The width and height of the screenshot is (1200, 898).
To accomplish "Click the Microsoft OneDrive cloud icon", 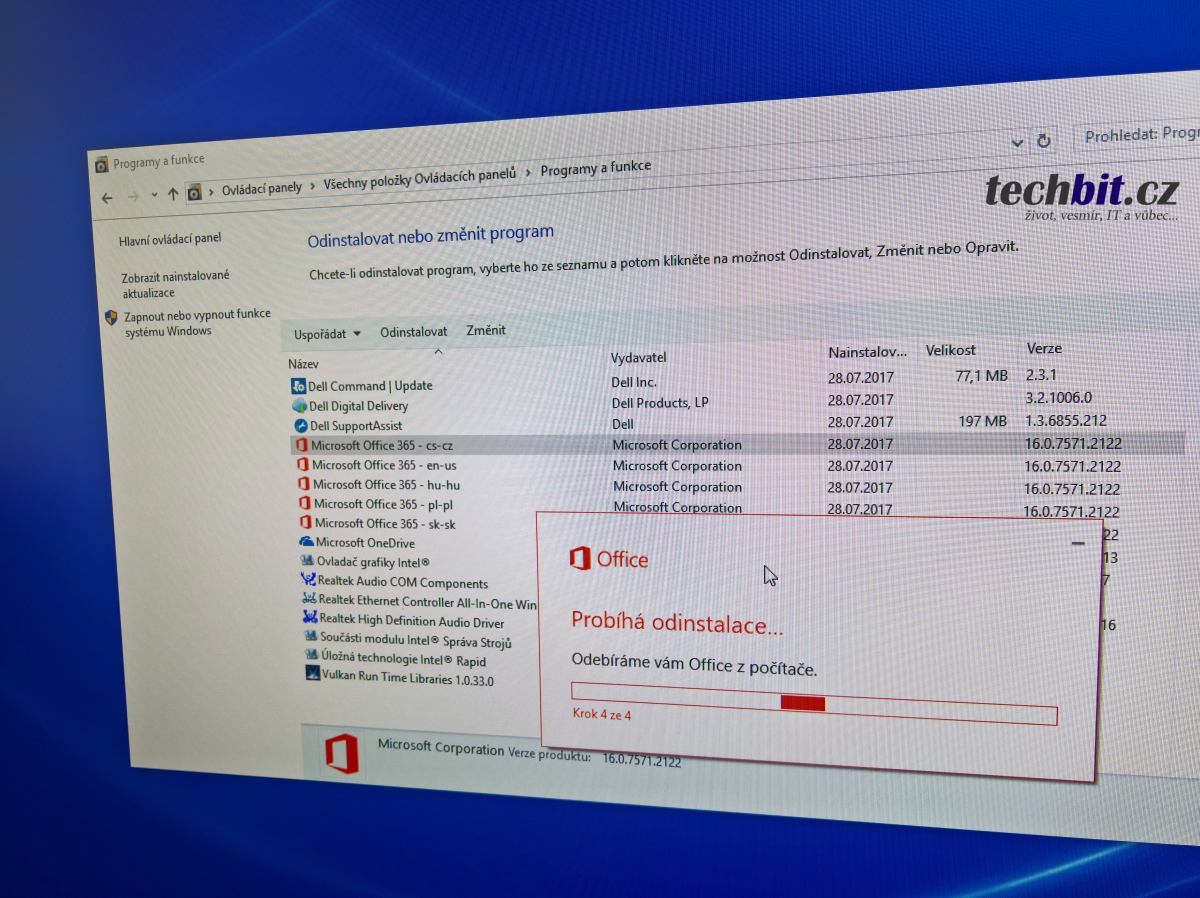I will tap(306, 542).
